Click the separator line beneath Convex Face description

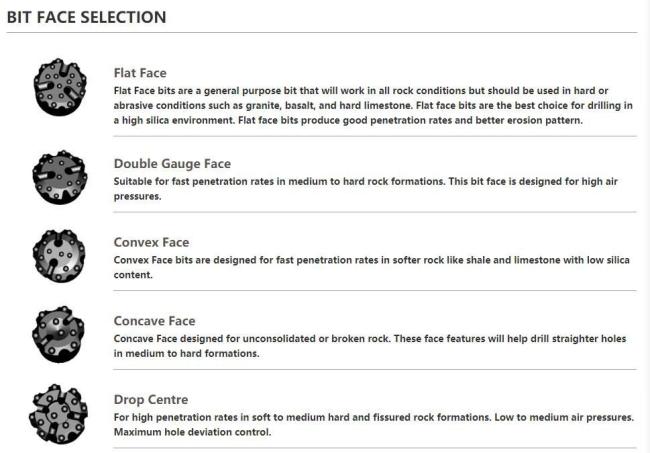(370, 291)
